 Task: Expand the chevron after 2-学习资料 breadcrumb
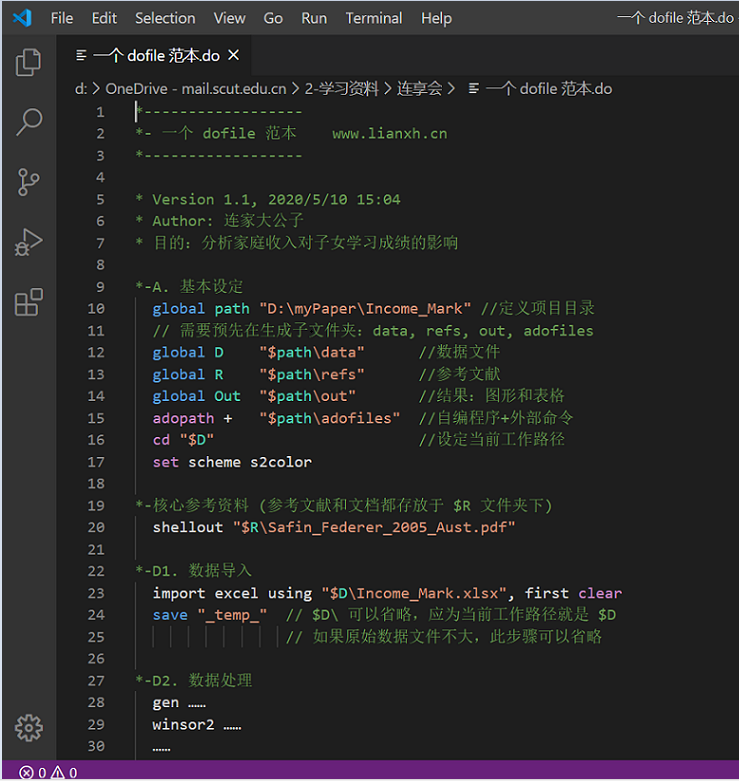click(x=387, y=89)
